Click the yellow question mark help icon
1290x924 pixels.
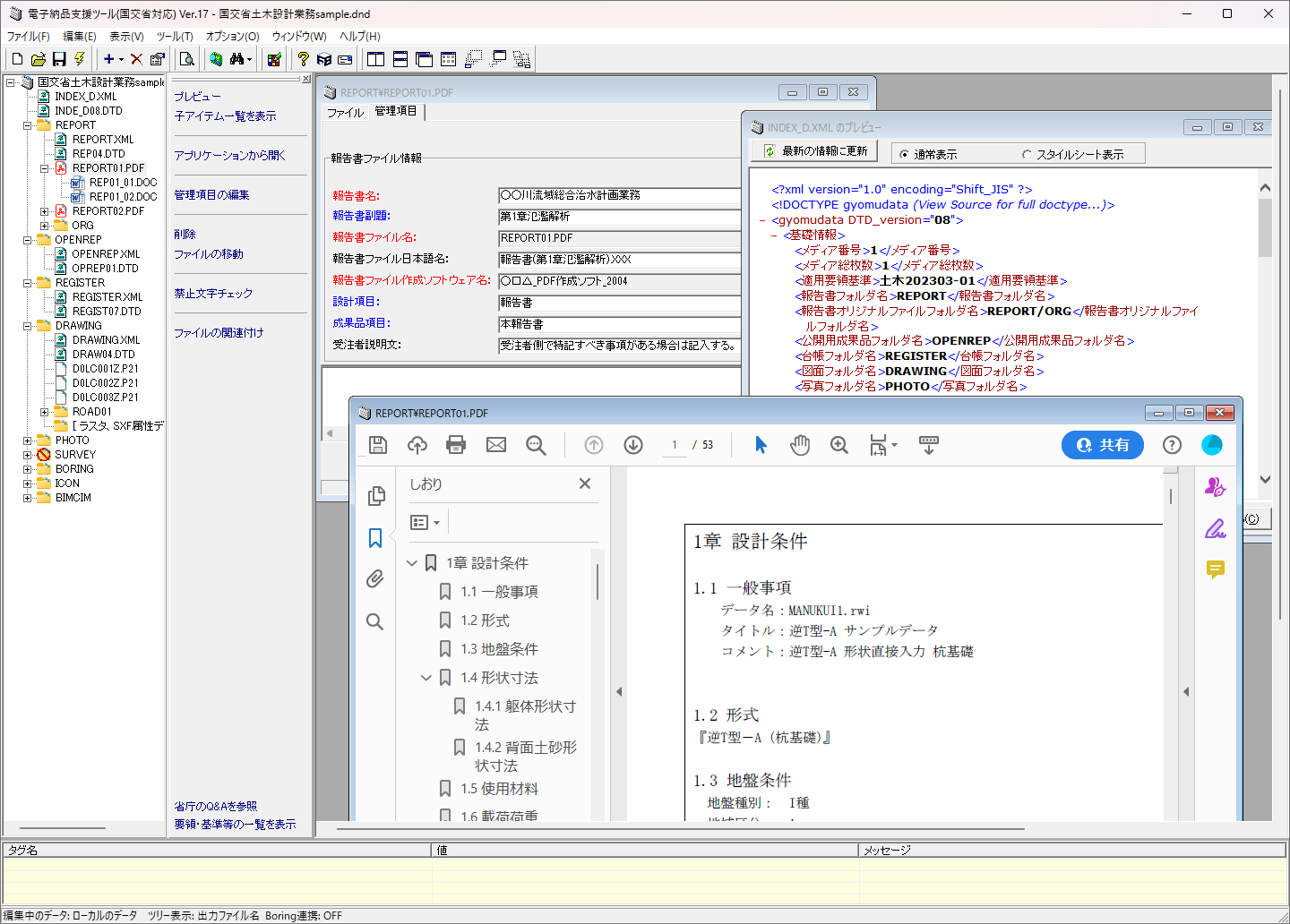tap(304, 59)
